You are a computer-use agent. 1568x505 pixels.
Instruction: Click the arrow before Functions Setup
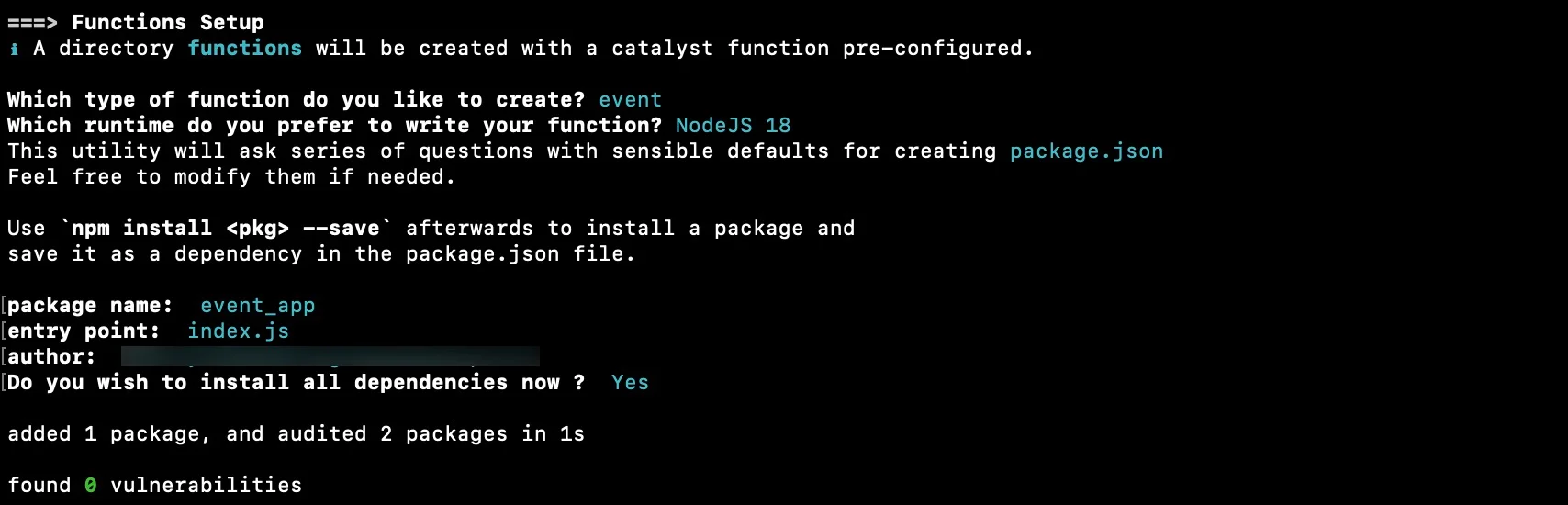click(x=32, y=23)
